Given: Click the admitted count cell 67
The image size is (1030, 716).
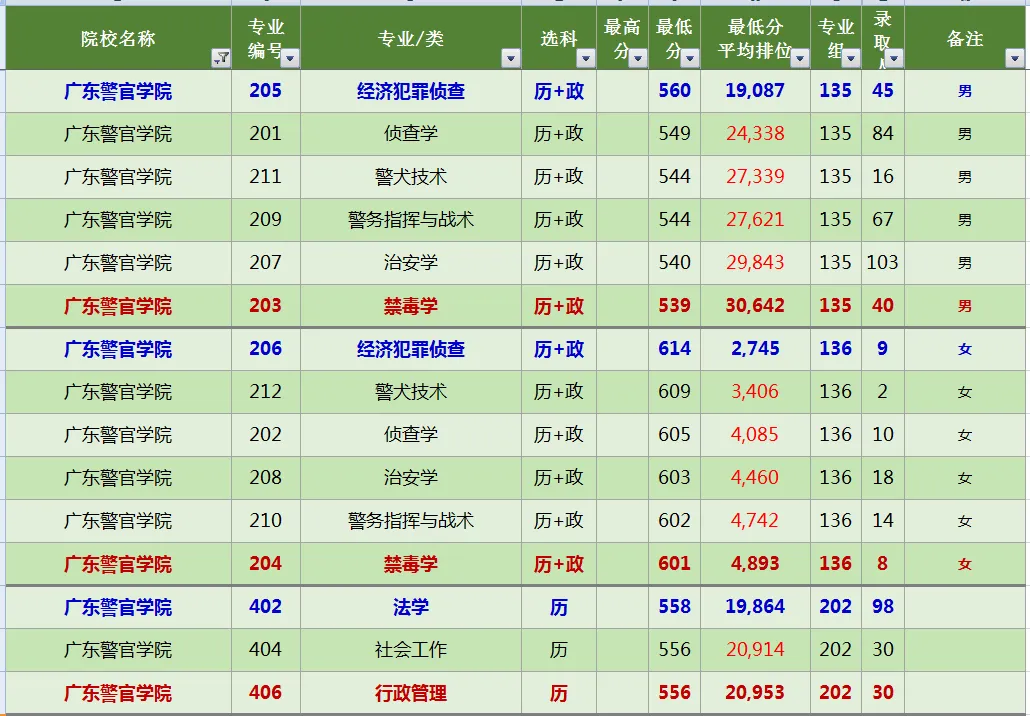Looking at the screenshot, I should tap(882, 219).
